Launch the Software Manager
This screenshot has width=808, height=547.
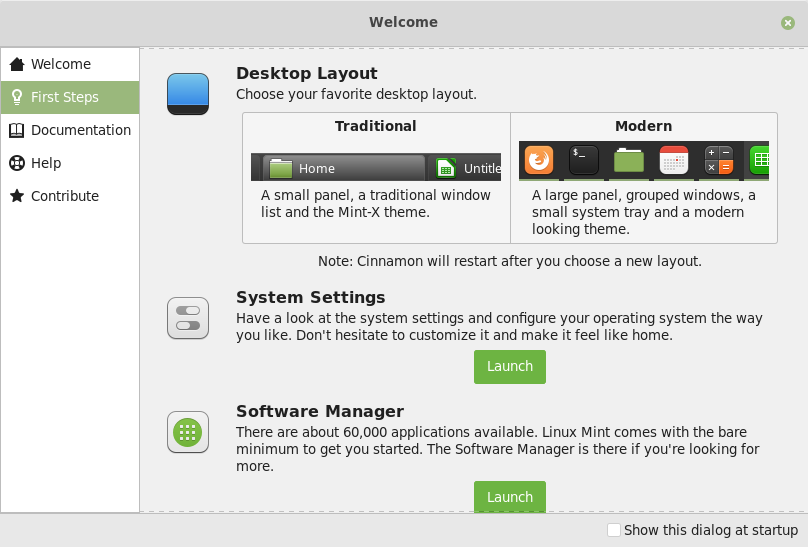point(510,497)
